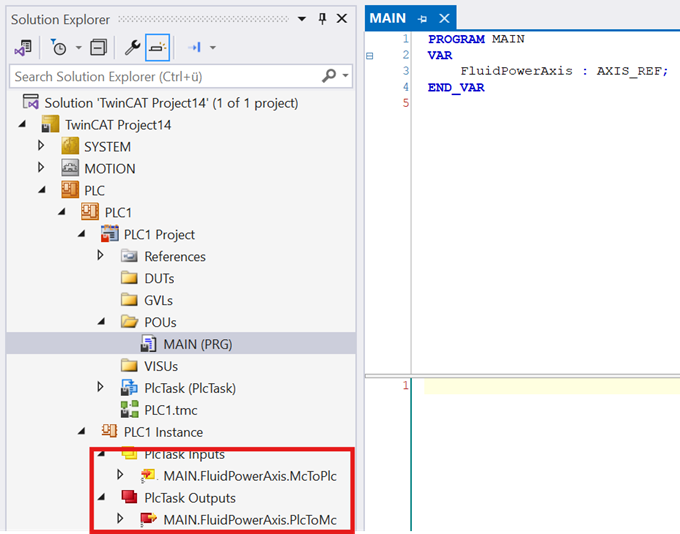The height and width of the screenshot is (534, 680).
Task: Click the MAIN.FluidPowerAxis.McToPlc input icon
Action: pyautogui.click(x=148, y=475)
